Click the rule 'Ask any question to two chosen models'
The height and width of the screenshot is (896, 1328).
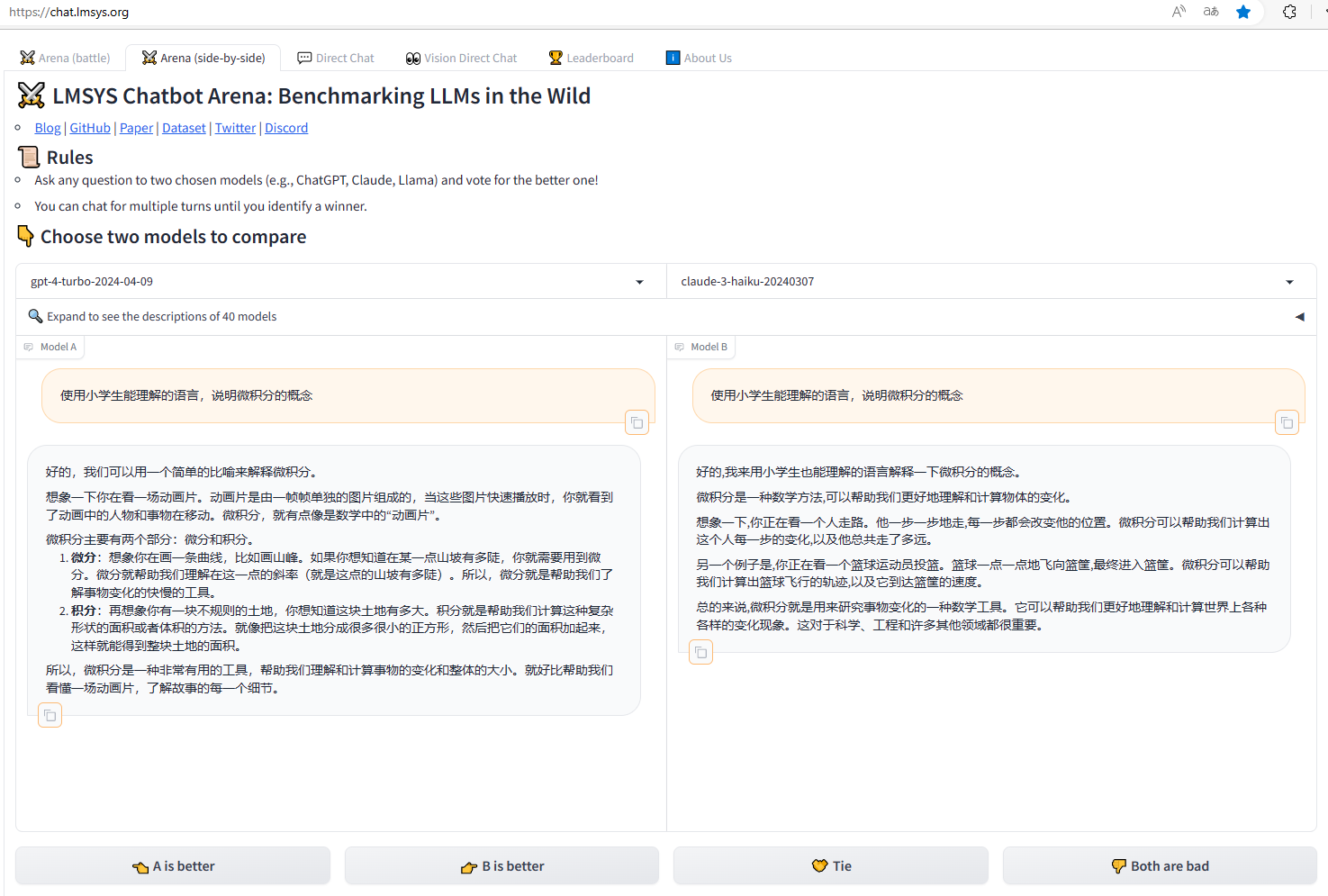point(316,180)
